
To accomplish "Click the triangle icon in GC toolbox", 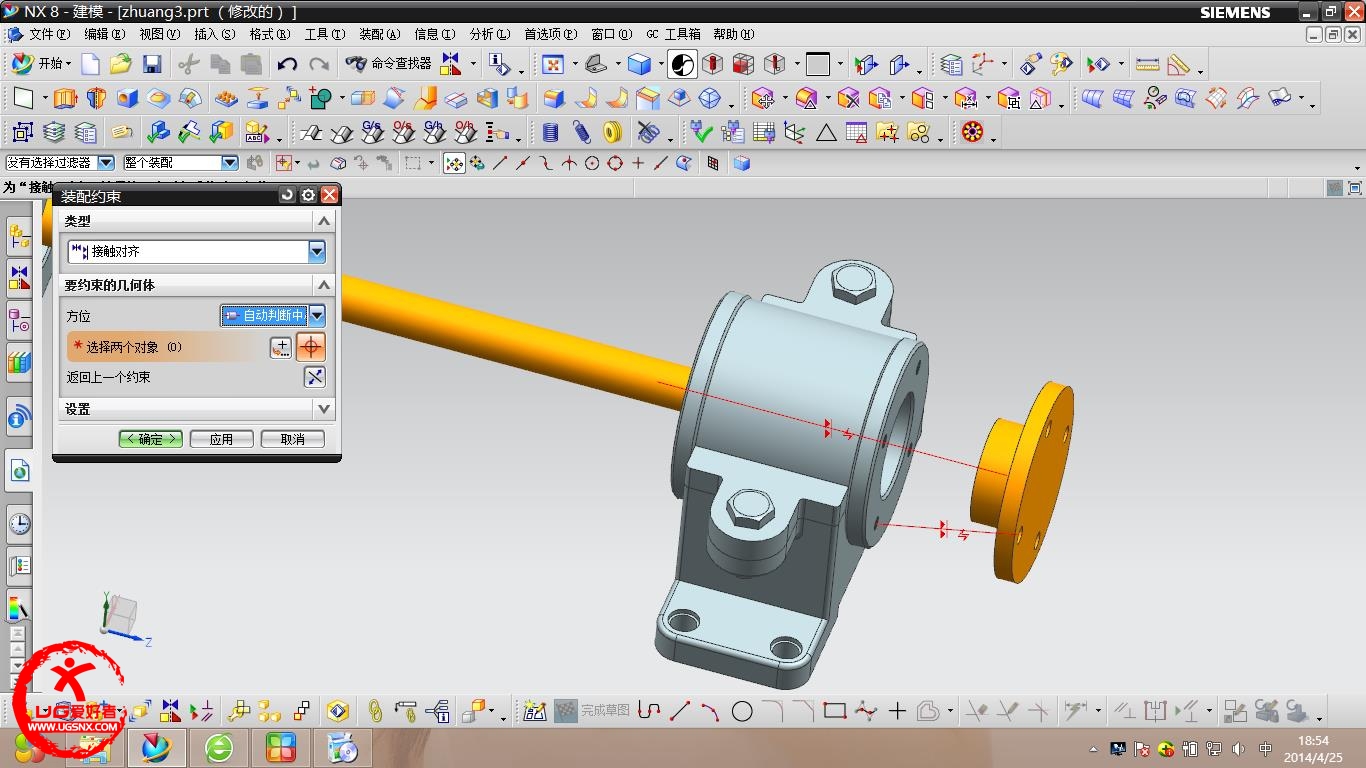I will click(826, 132).
